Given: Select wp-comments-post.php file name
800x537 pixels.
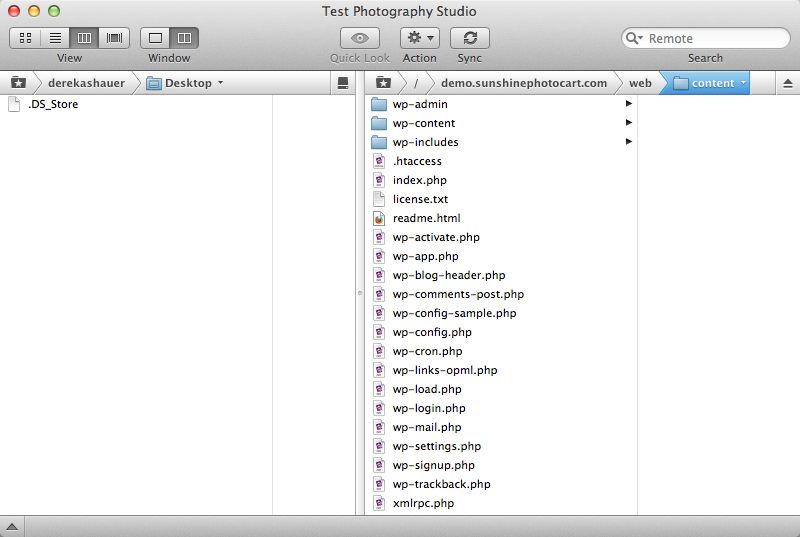Looking at the screenshot, I should coord(458,294).
